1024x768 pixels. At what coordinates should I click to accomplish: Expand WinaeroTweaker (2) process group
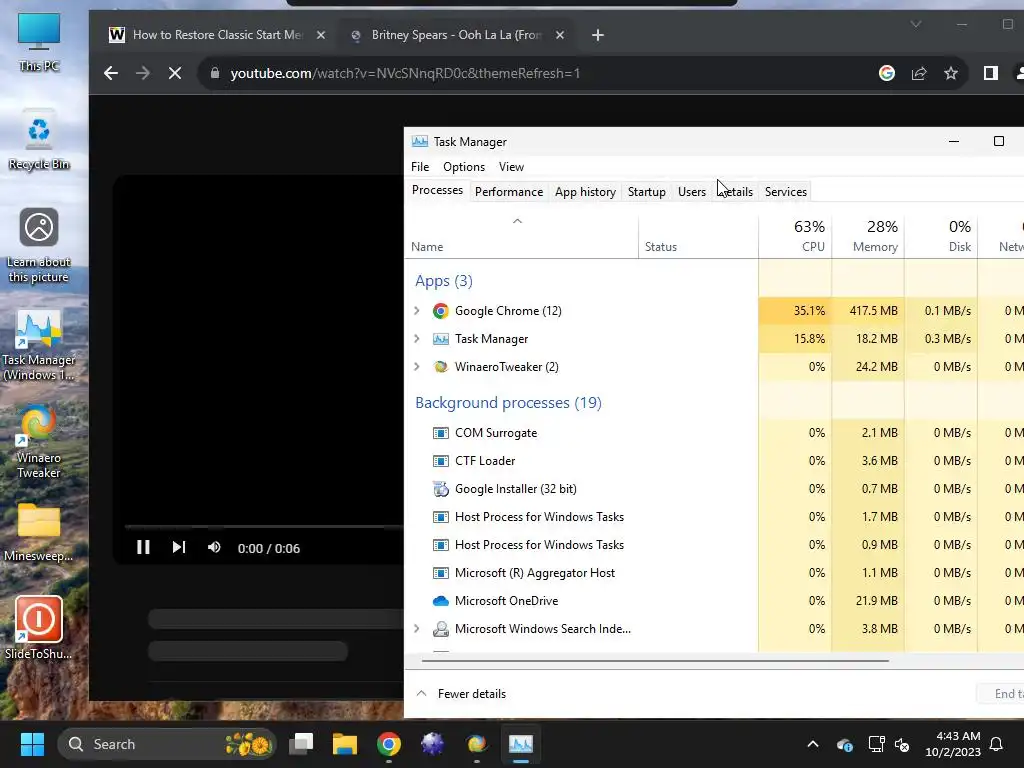click(417, 367)
